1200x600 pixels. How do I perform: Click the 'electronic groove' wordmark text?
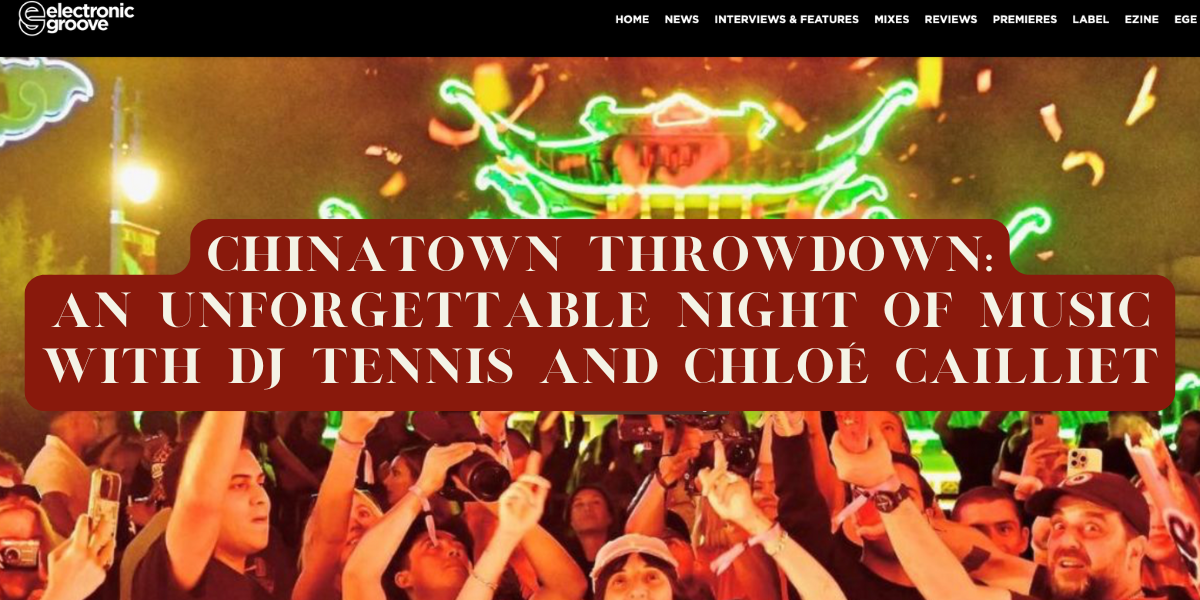[x=92, y=17]
